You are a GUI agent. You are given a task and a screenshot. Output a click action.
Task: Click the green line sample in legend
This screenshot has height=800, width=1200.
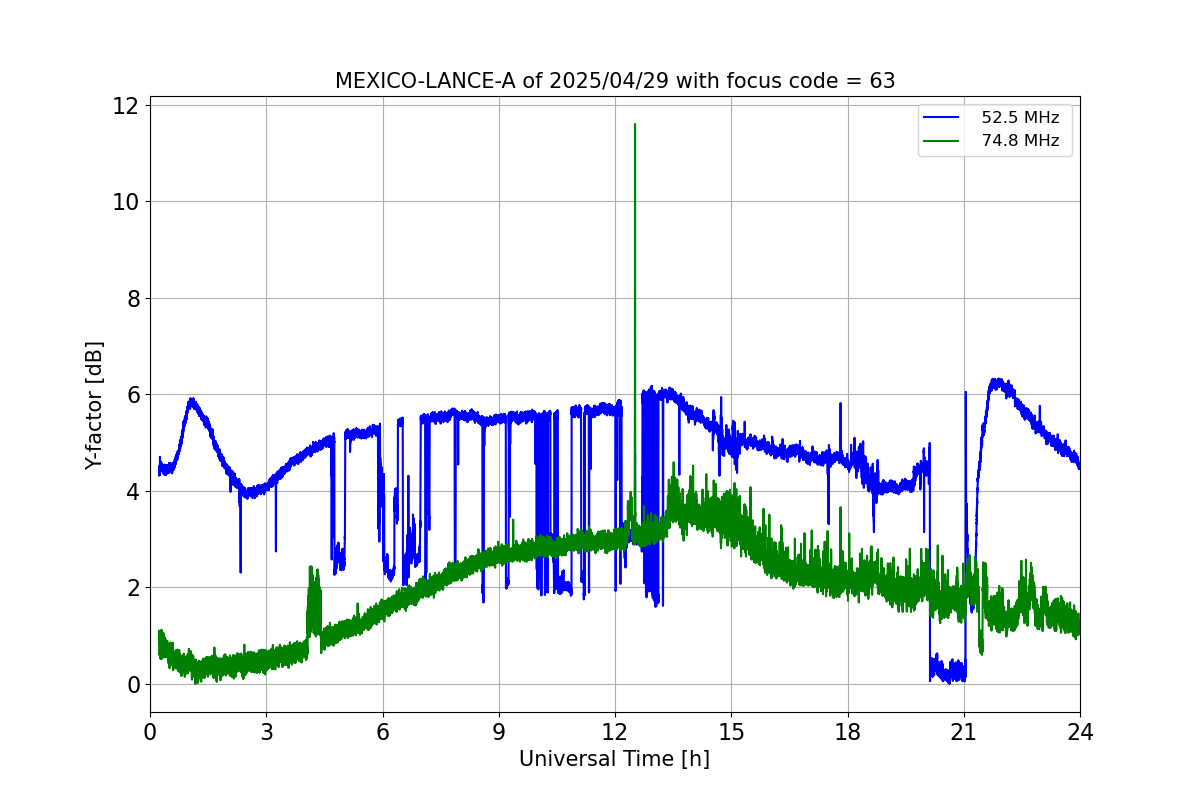point(942,141)
